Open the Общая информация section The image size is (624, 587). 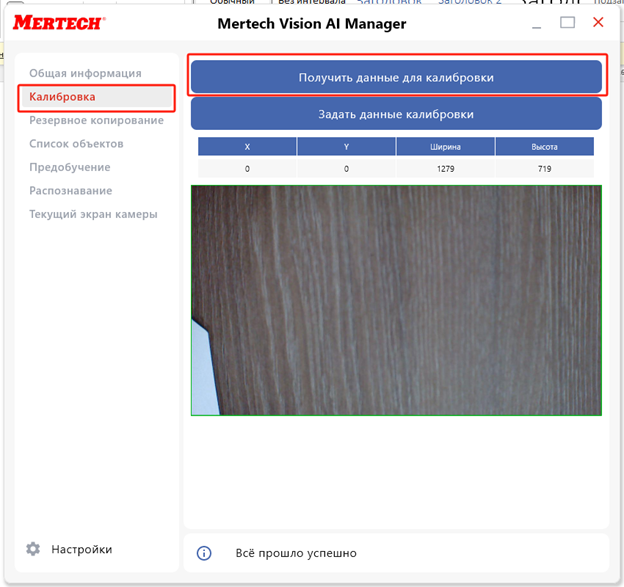[85, 73]
